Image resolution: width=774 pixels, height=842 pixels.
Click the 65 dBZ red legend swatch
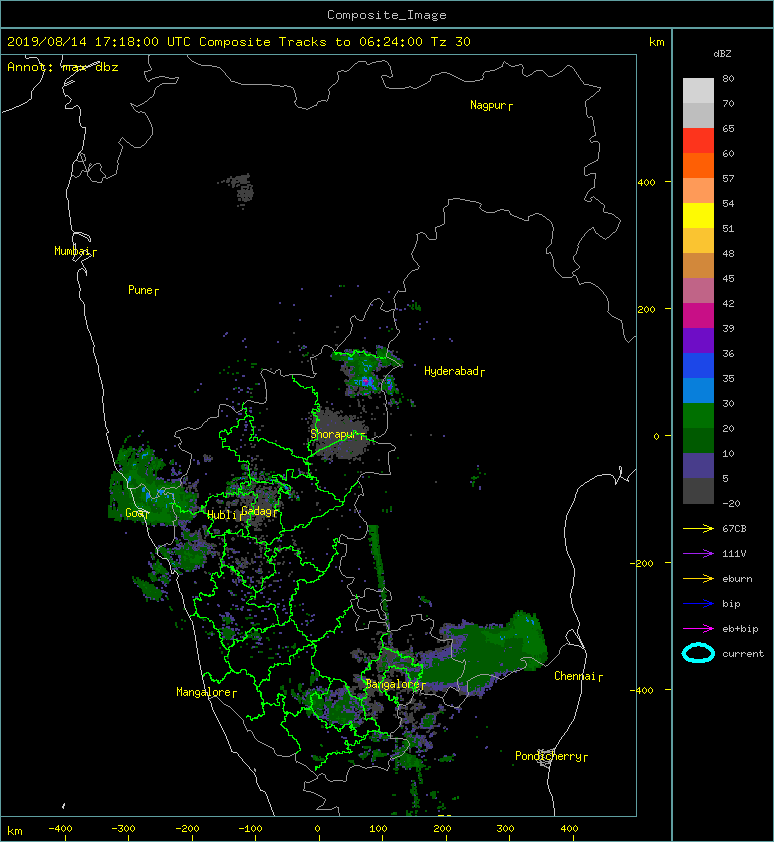pyautogui.click(x=698, y=140)
